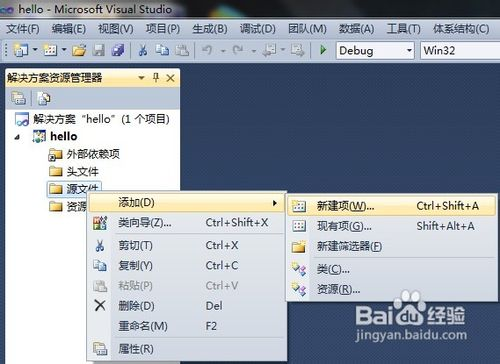Open the 调试(D) menu

coord(258,29)
